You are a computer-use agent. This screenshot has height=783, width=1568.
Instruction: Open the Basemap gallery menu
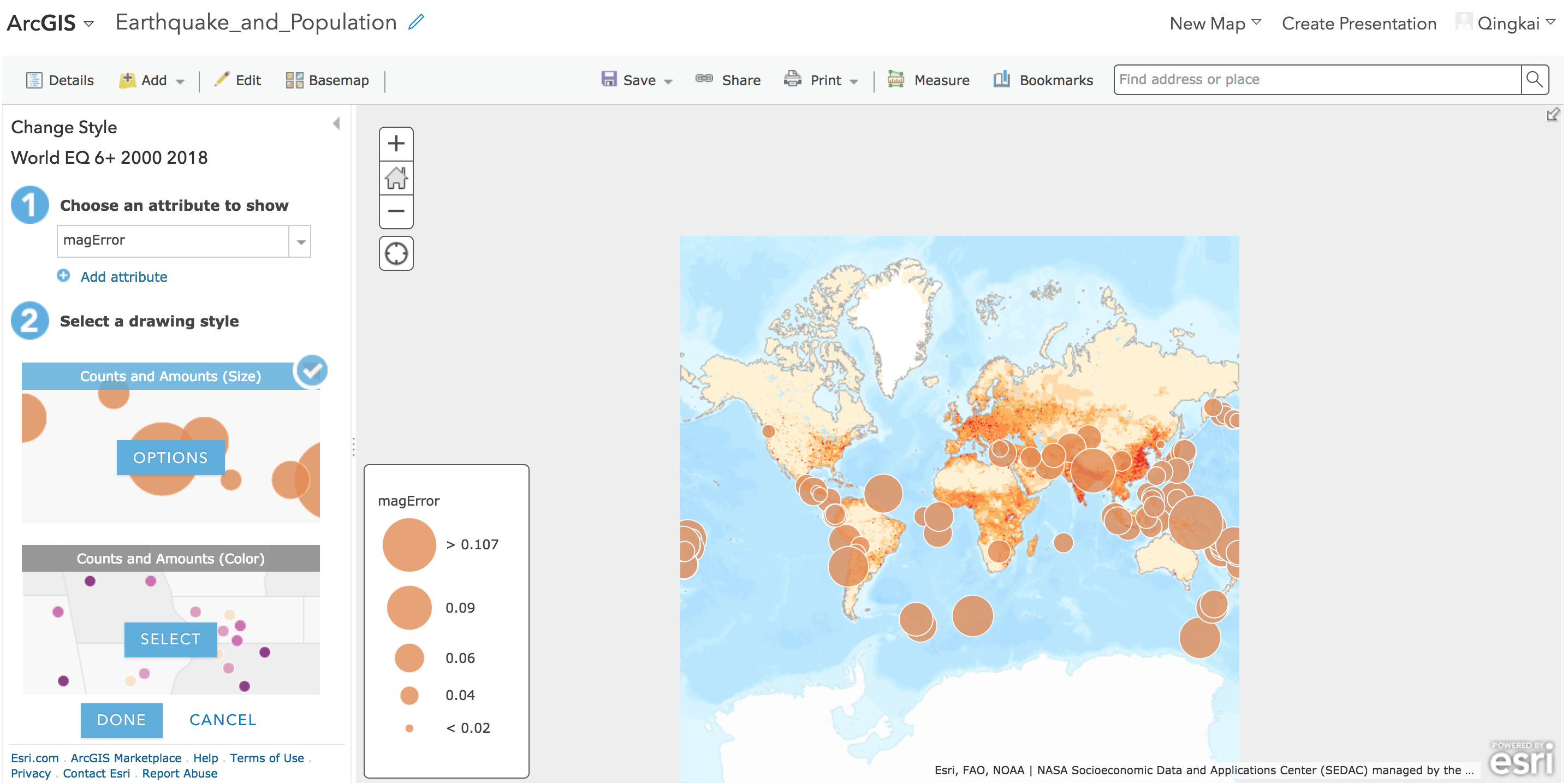coord(328,80)
